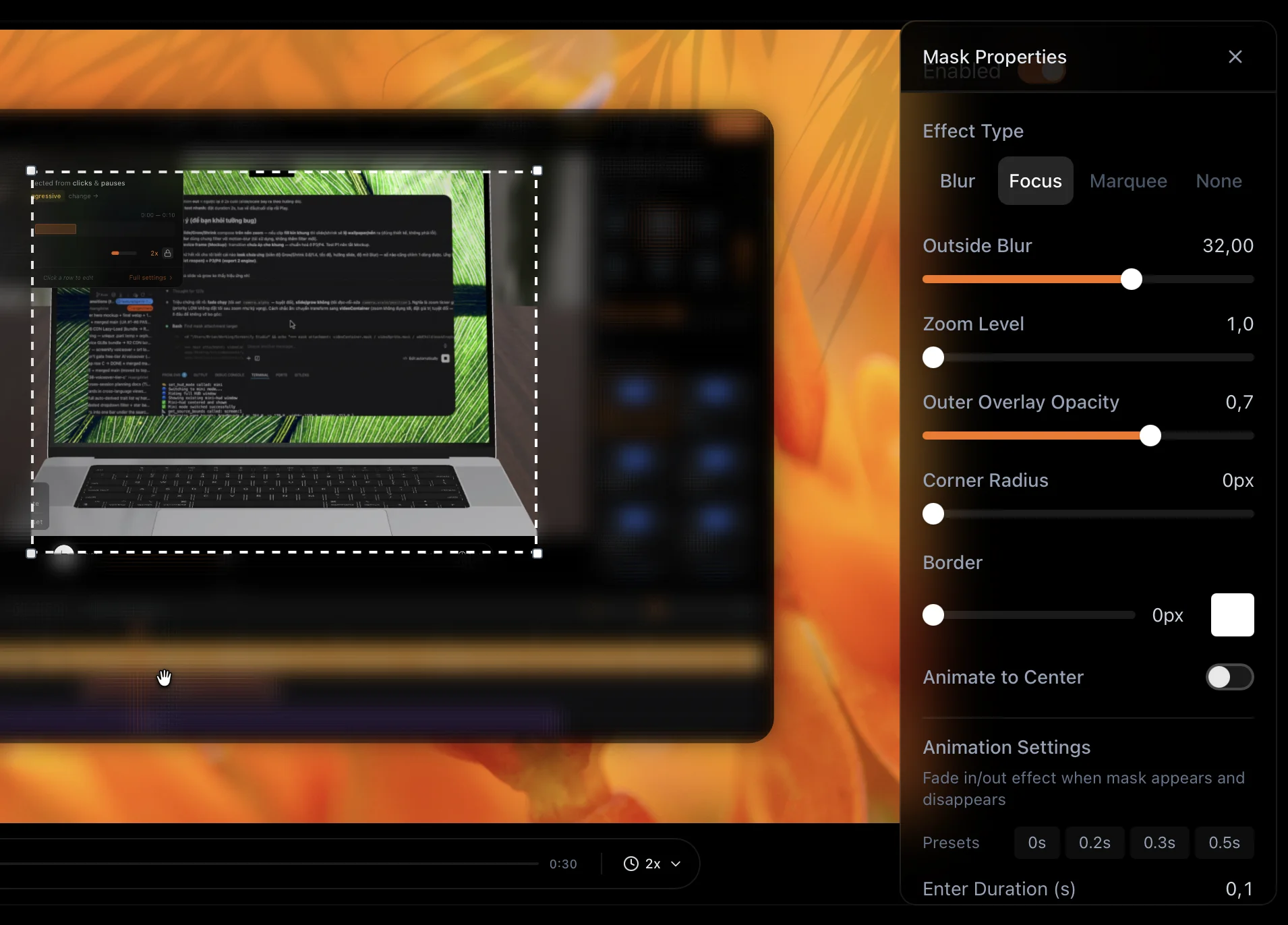Viewport: 1288px width, 925px height.
Task: Select the Blur effect type
Action: (x=958, y=181)
